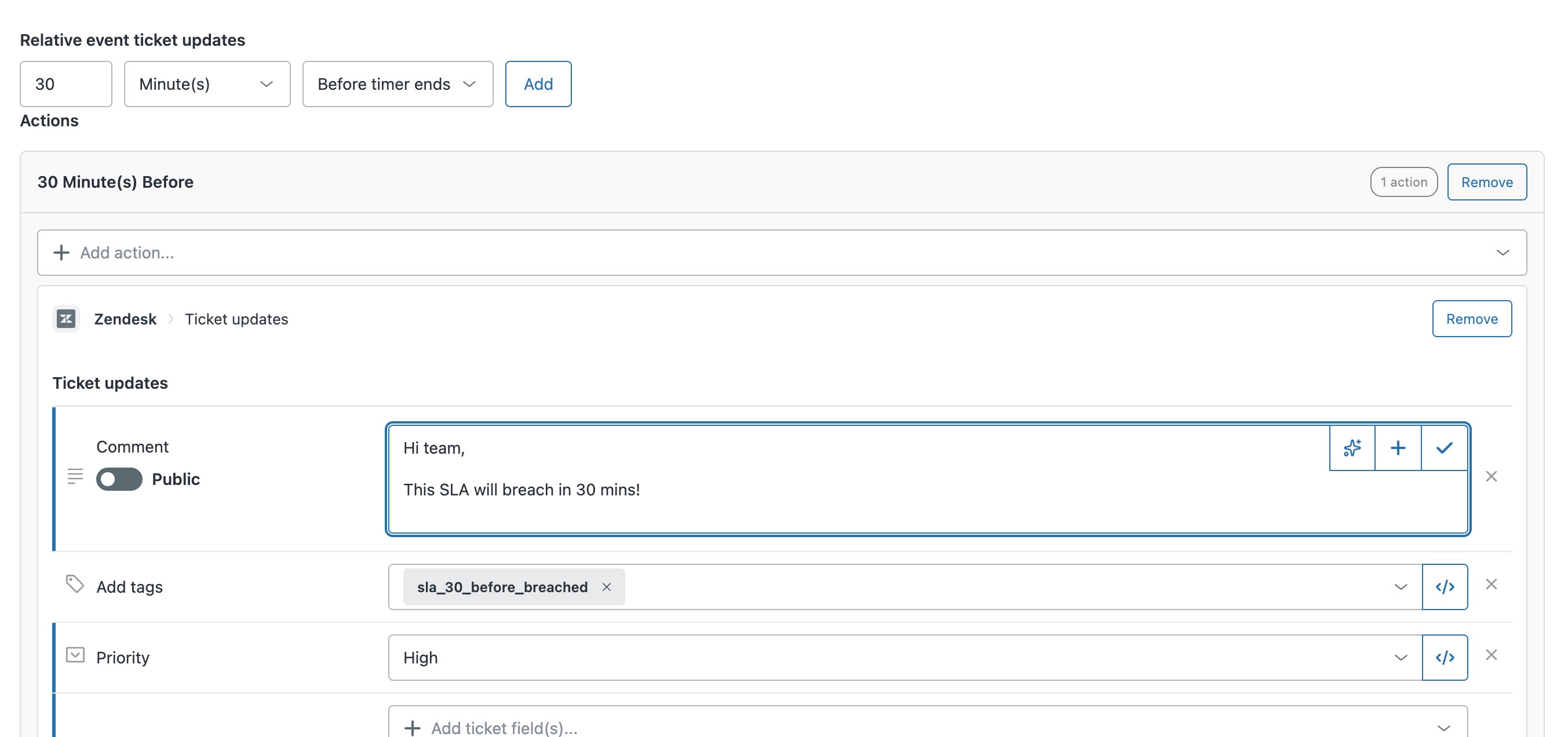This screenshot has width=1568, height=737.
Task: Click the plus icon in Add action
Action: [x=61, y=253]
